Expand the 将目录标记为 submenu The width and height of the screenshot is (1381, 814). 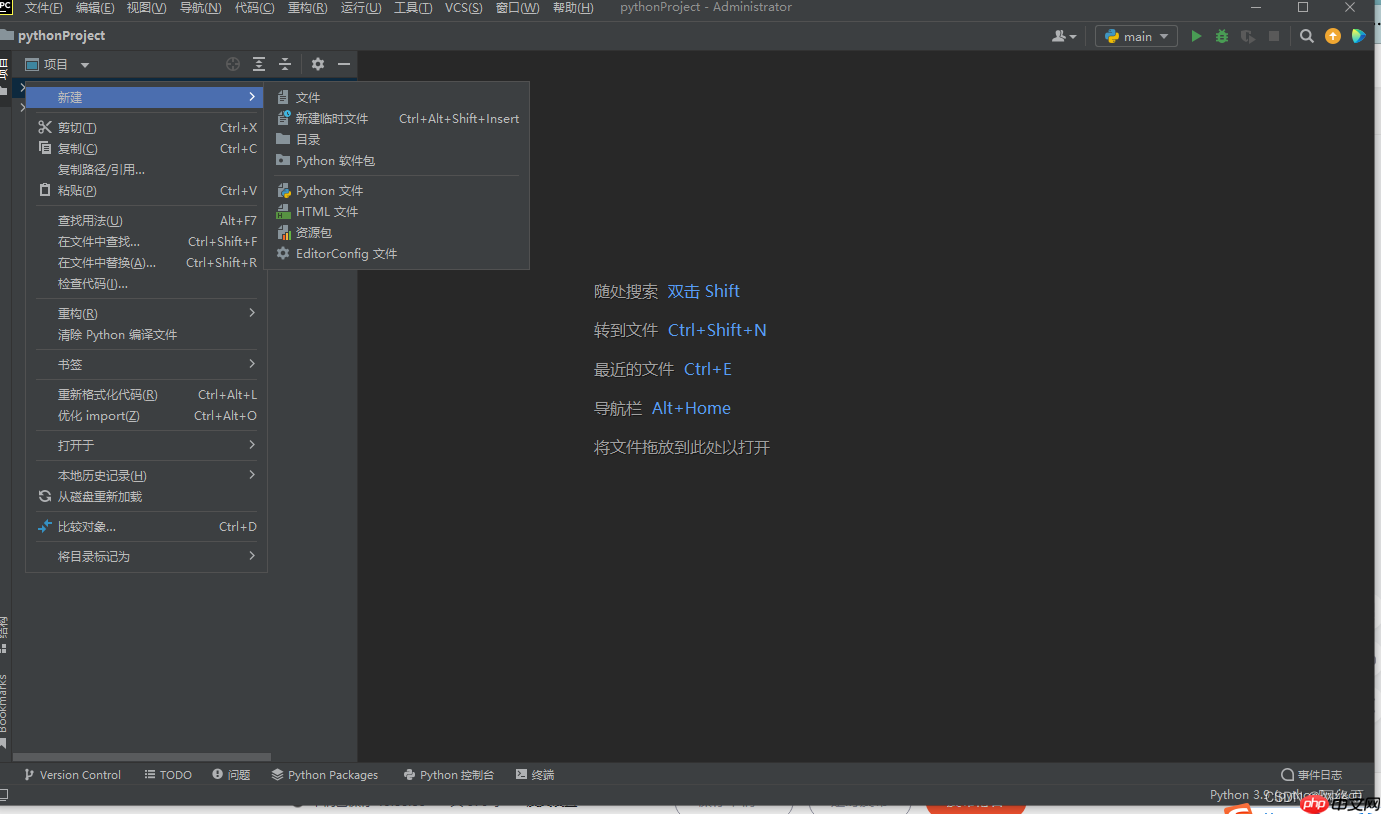pyautogui.click(x=146, y=556)
